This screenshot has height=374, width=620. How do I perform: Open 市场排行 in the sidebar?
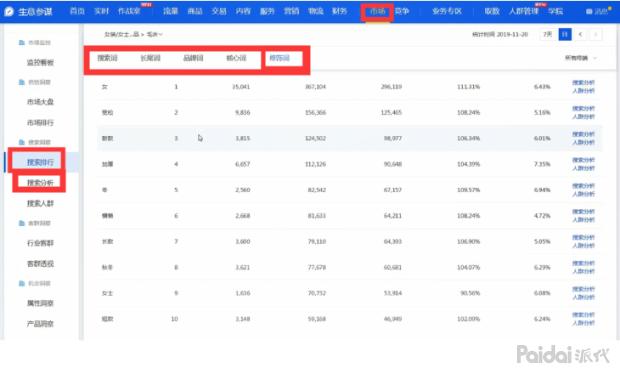point(40,123)
